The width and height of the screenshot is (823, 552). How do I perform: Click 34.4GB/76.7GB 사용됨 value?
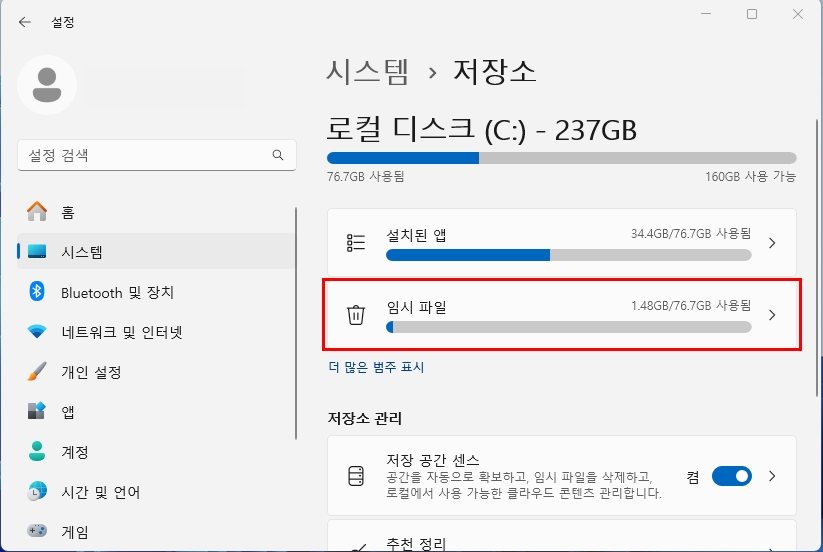click(691, 233)
